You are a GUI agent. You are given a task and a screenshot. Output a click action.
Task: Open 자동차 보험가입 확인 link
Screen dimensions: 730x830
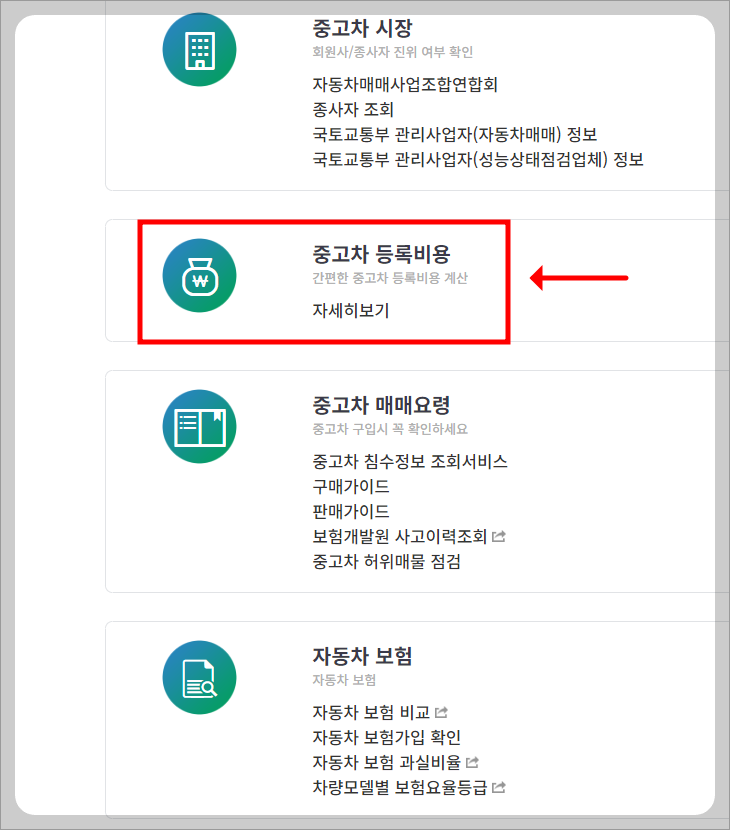(386, 737)
